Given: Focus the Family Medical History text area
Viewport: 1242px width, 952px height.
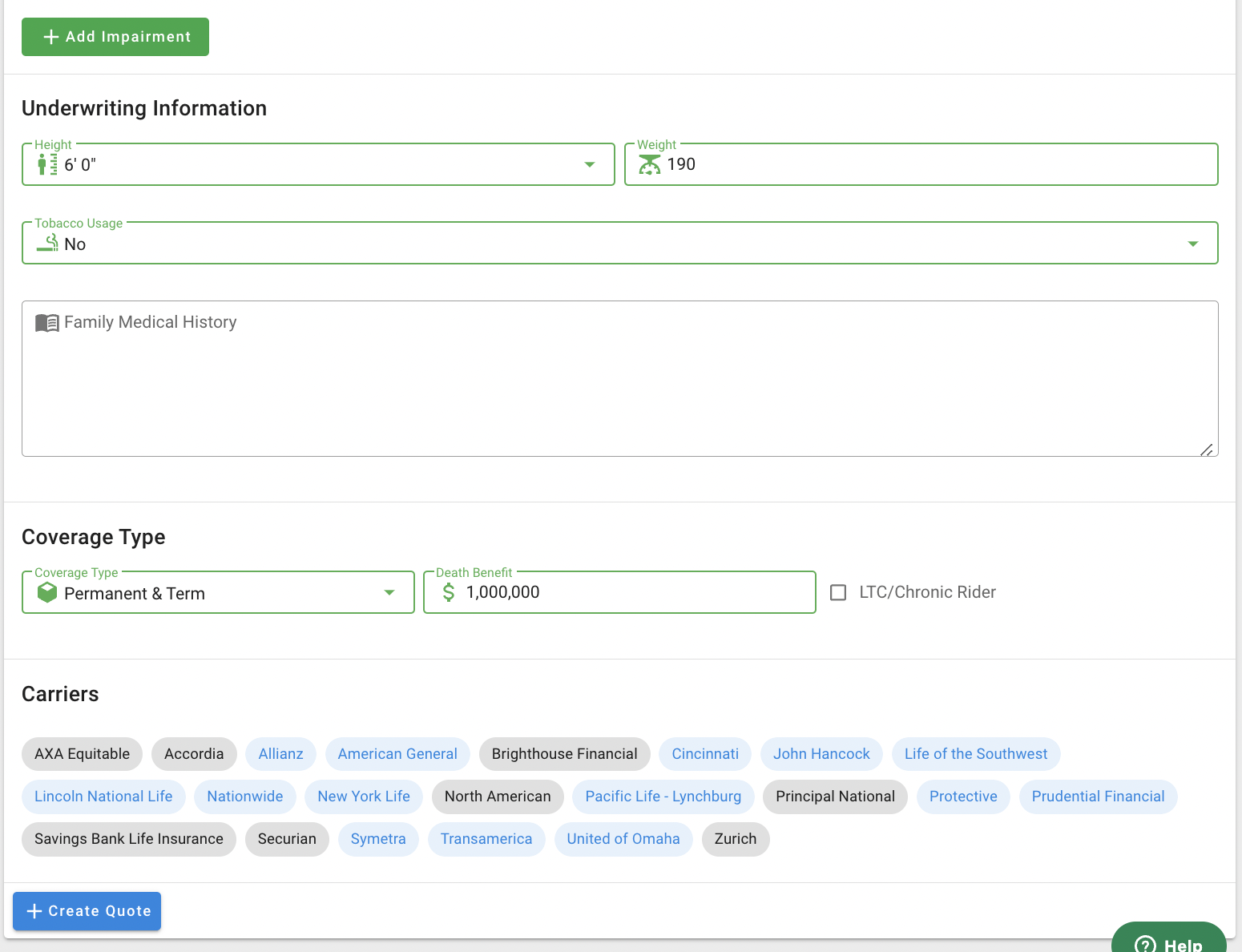Looking at the screenshot, I should click(619, 385).
